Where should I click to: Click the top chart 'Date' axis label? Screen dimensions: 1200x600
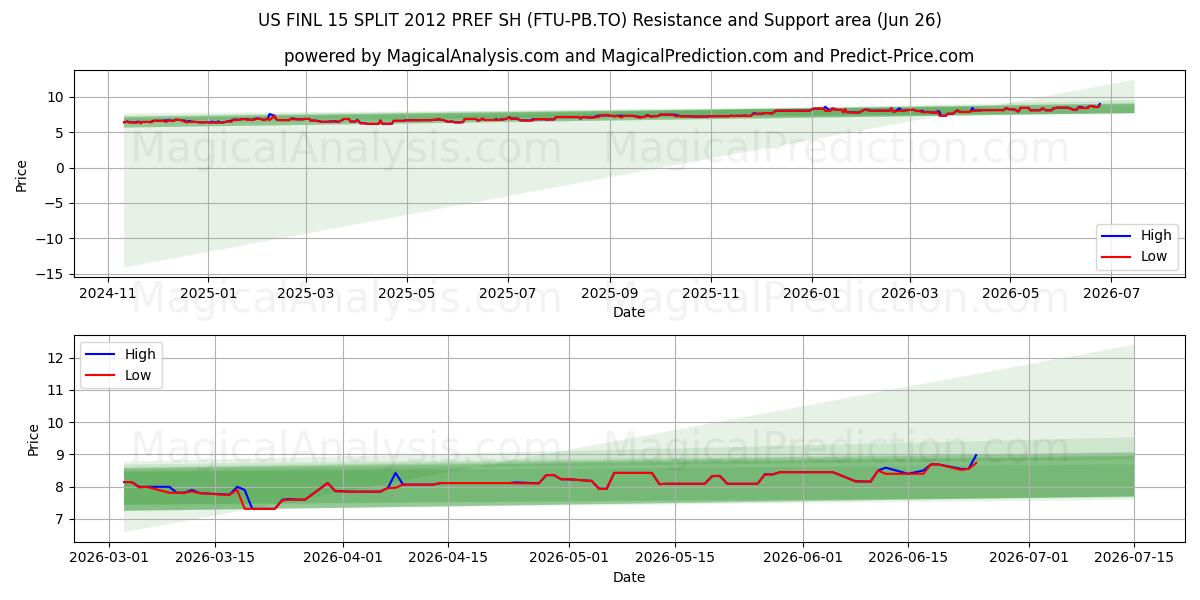(x=629, y=312)
